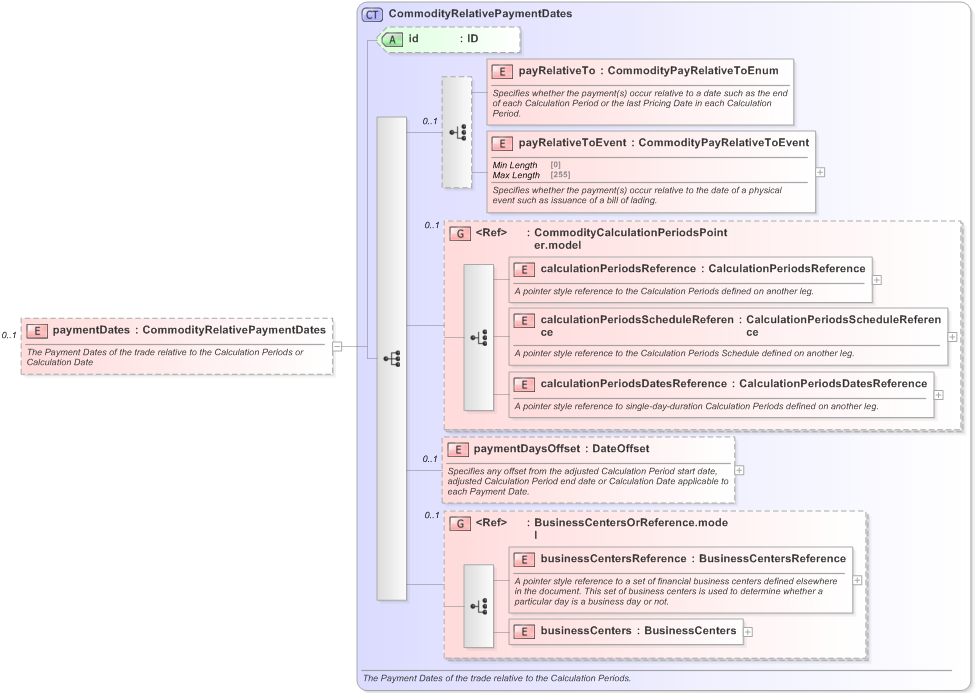
Task: Click the paymentDates element name
Action: [91, 330]
